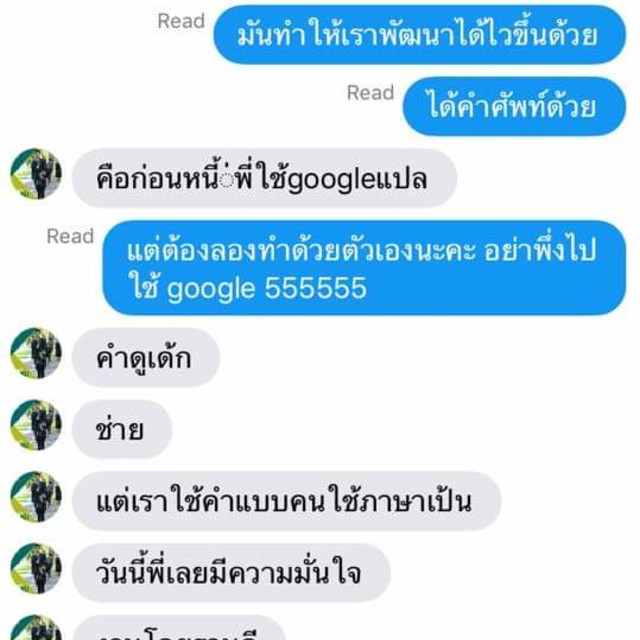
Task: Tap the word 'google' in the blue bubble
Action: pyautogui.click(x=211, y=290)
